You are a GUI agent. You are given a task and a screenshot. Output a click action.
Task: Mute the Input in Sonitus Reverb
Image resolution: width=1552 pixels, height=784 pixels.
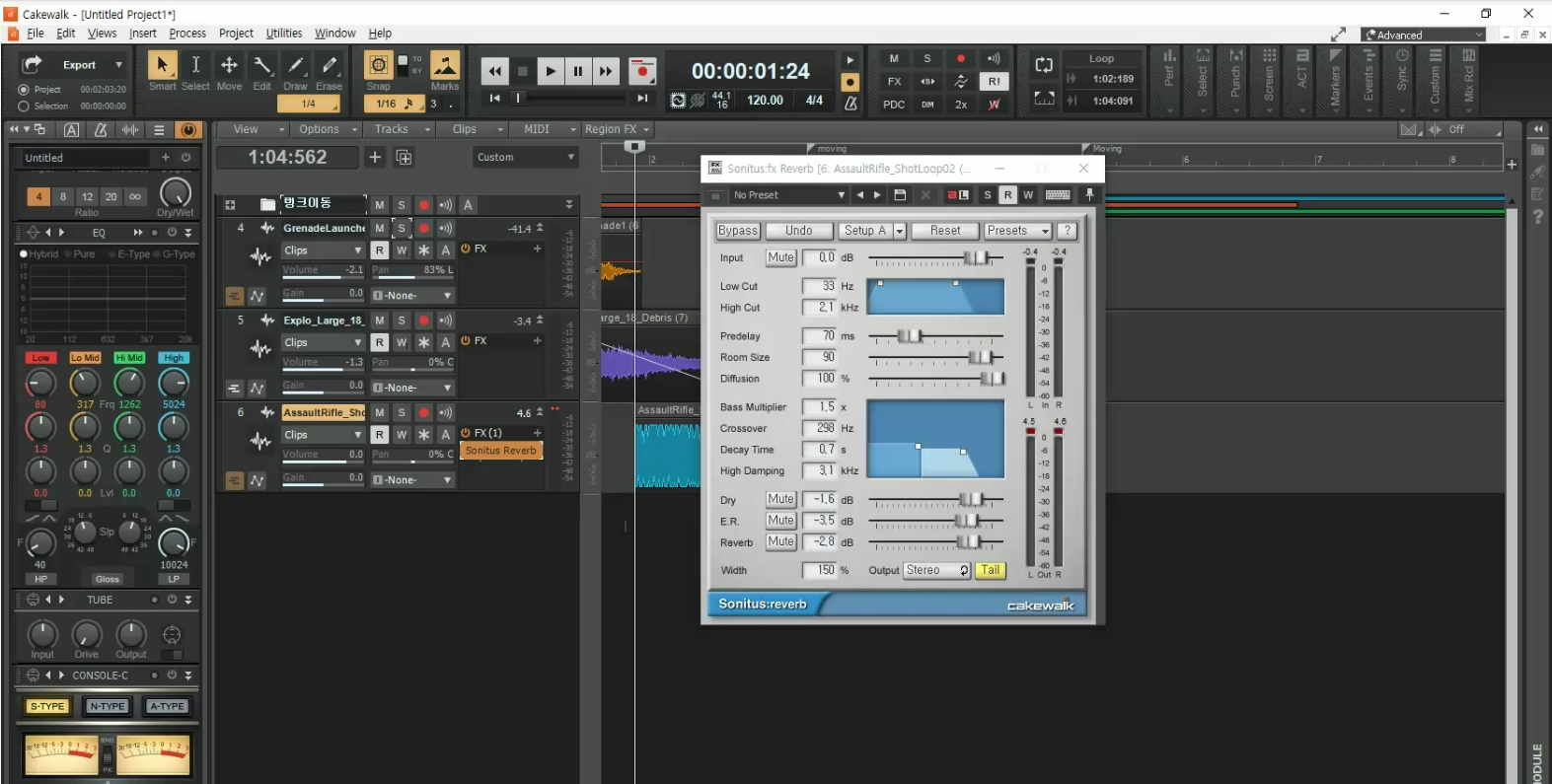pos(781,257)
